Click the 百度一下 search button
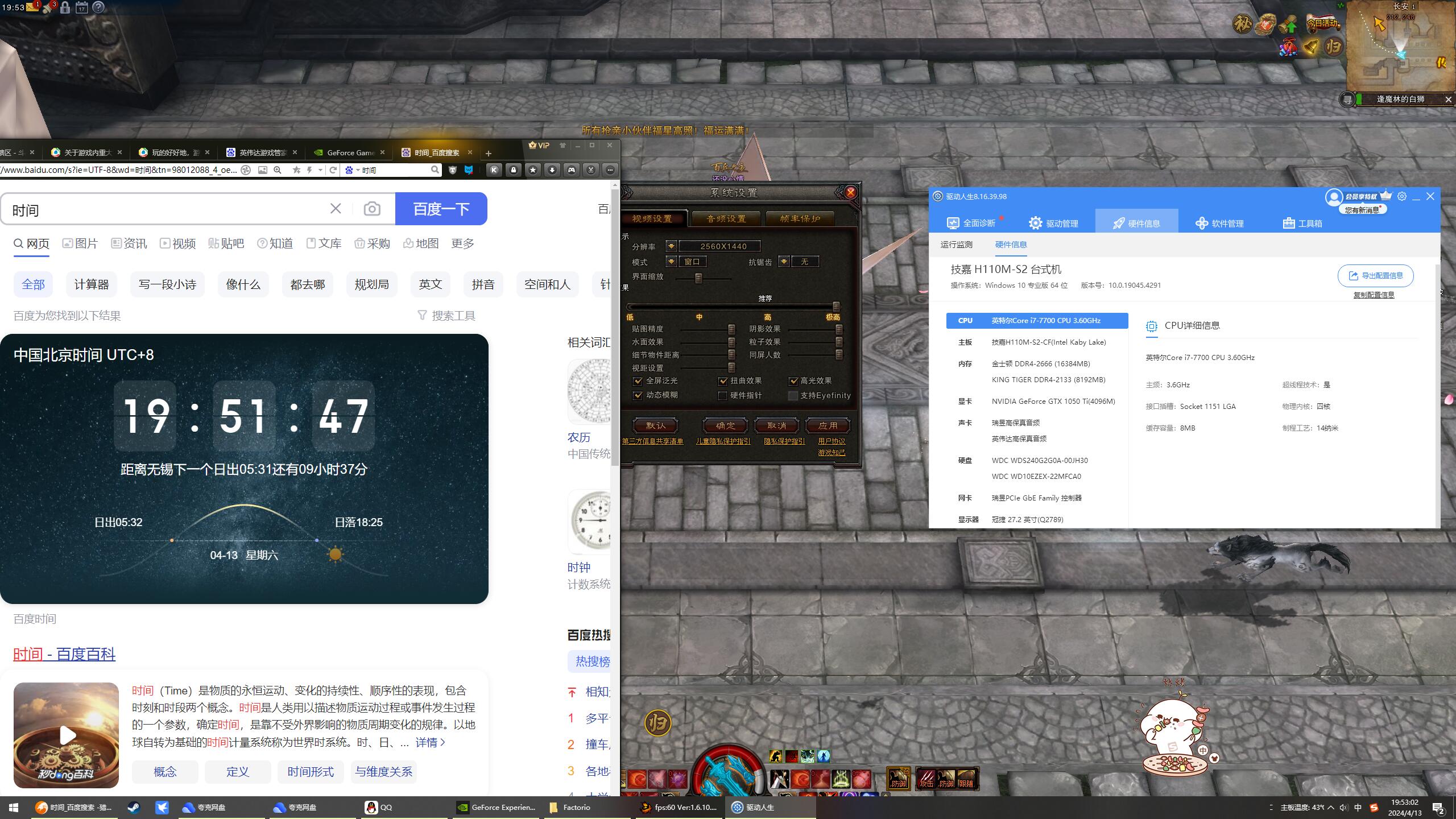 (441, 209)
